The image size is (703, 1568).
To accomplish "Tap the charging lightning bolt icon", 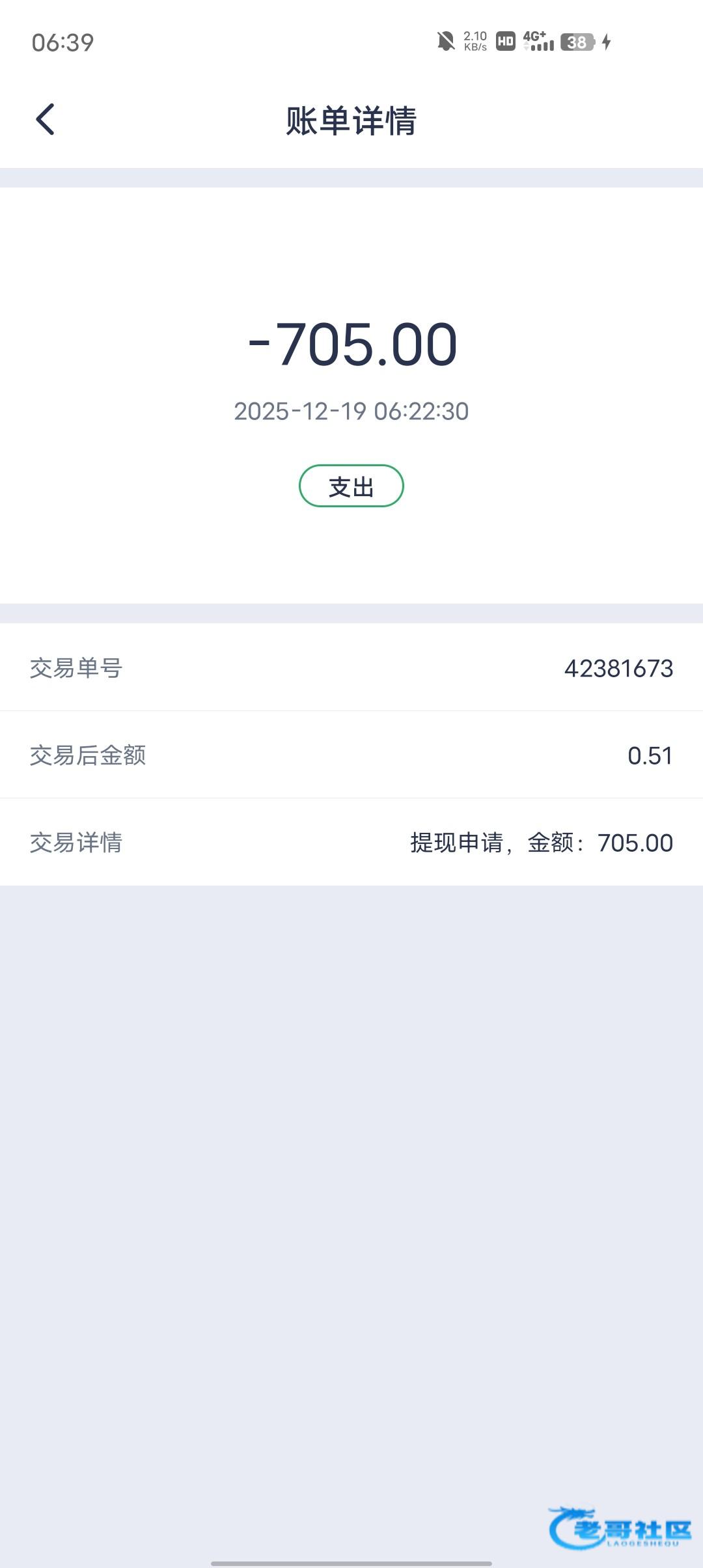I will click(607, 42).
